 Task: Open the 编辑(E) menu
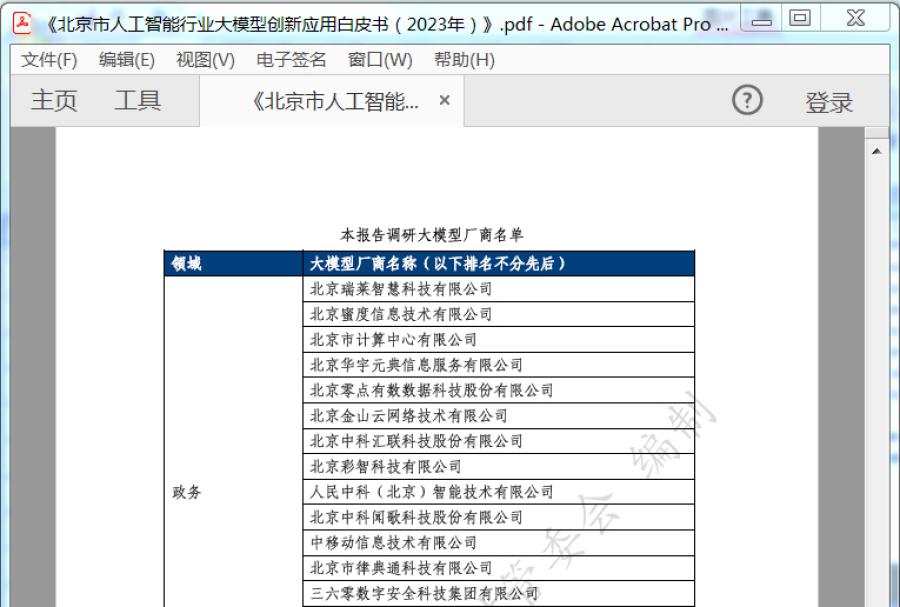point(126,60)
